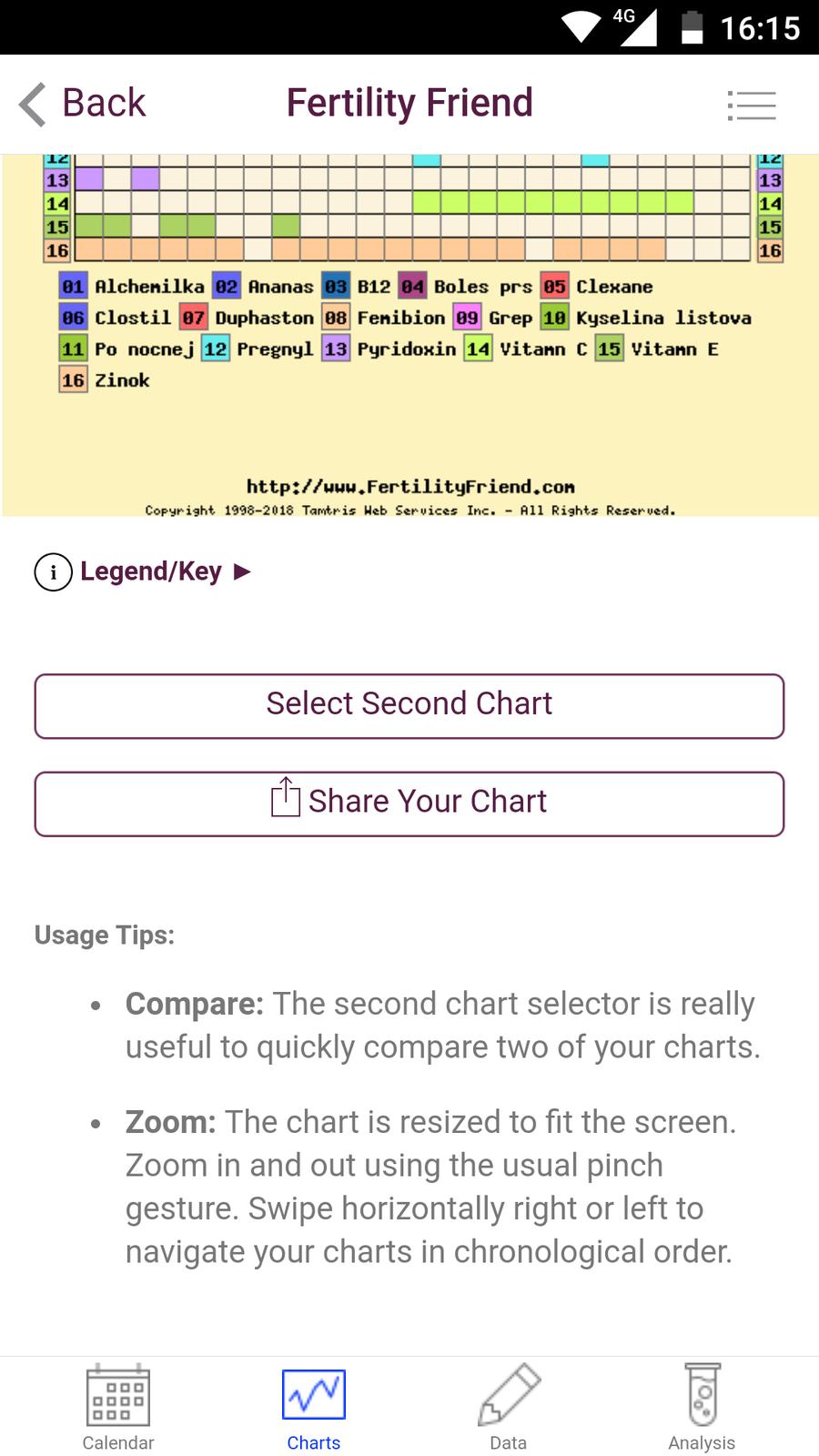
Task: Click the 12 Pregnyl cyan legend swatch
Action: point(216,349)
